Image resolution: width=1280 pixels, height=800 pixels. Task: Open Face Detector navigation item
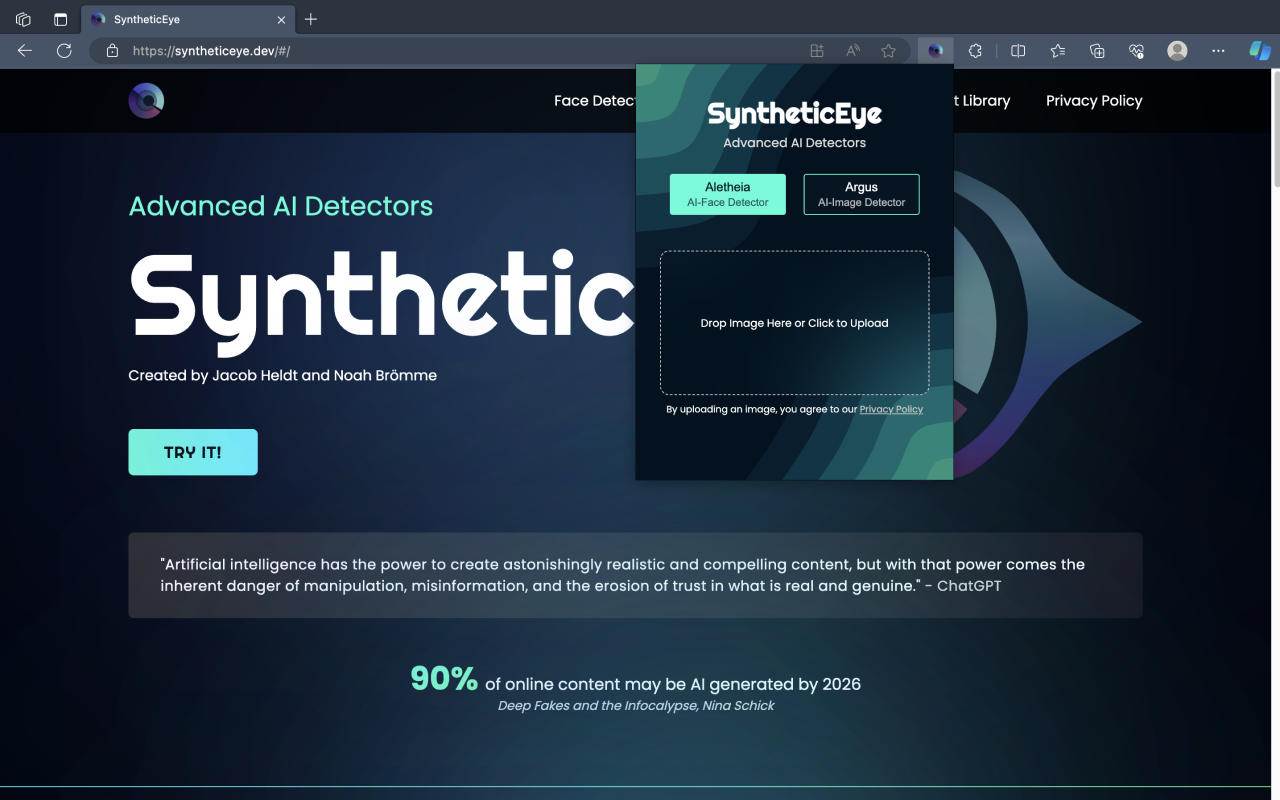click(x=595, y=101)
